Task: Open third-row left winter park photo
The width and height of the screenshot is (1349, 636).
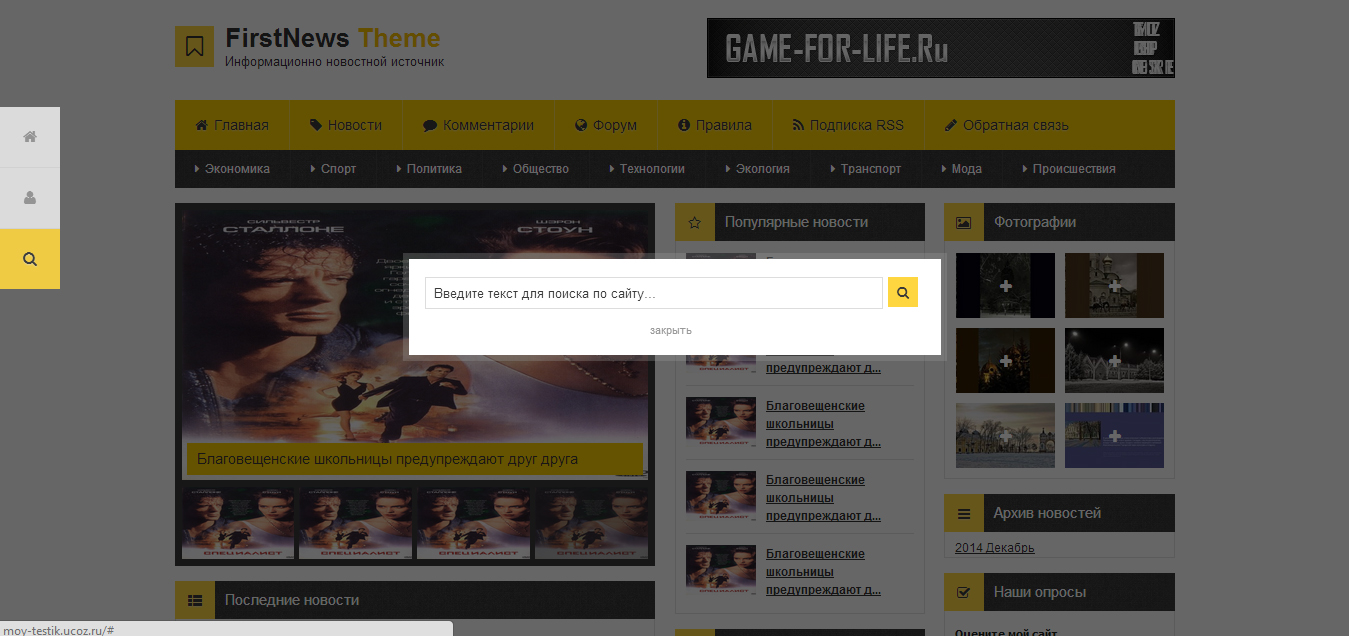Action: click(x=1005, y=435)
